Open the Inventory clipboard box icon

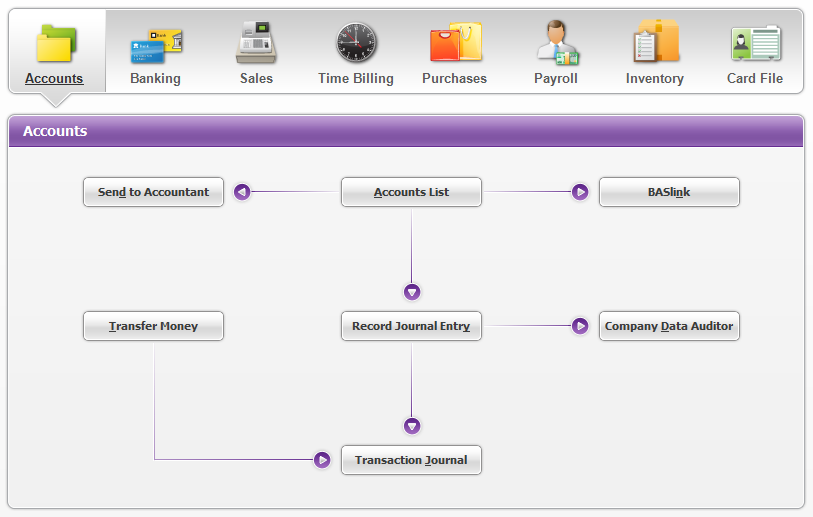tap(655, 44)
